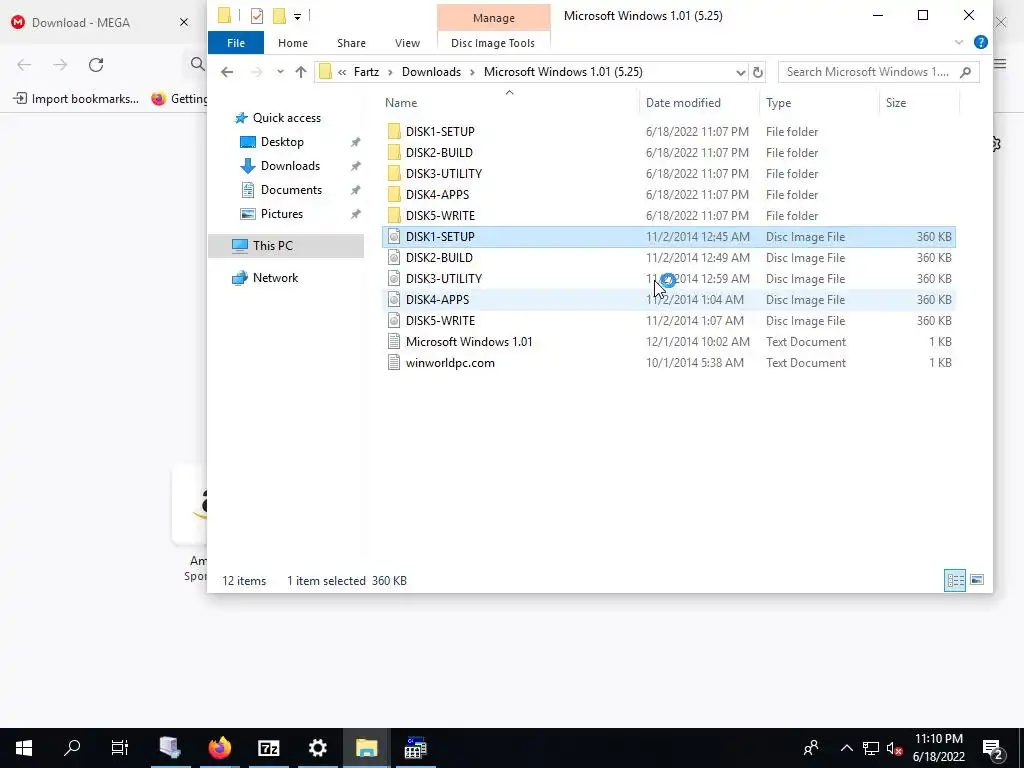Screen dimensions: 1024x768
Task: Show hidden system tray icons
Action: click(x=846, y=748)
